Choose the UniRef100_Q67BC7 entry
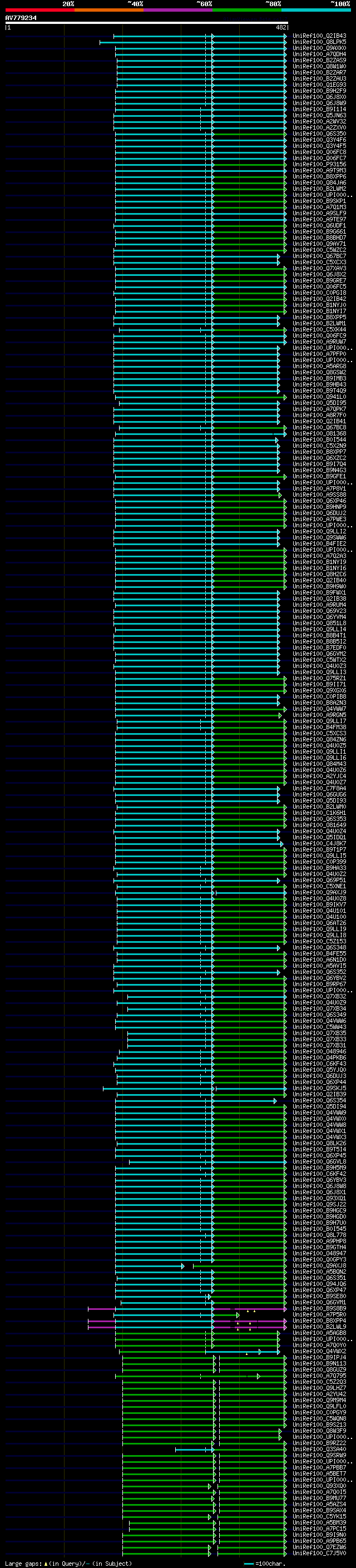Image resolution: width=356 pixels, height=1568 pixels. [x=319, y=256]
